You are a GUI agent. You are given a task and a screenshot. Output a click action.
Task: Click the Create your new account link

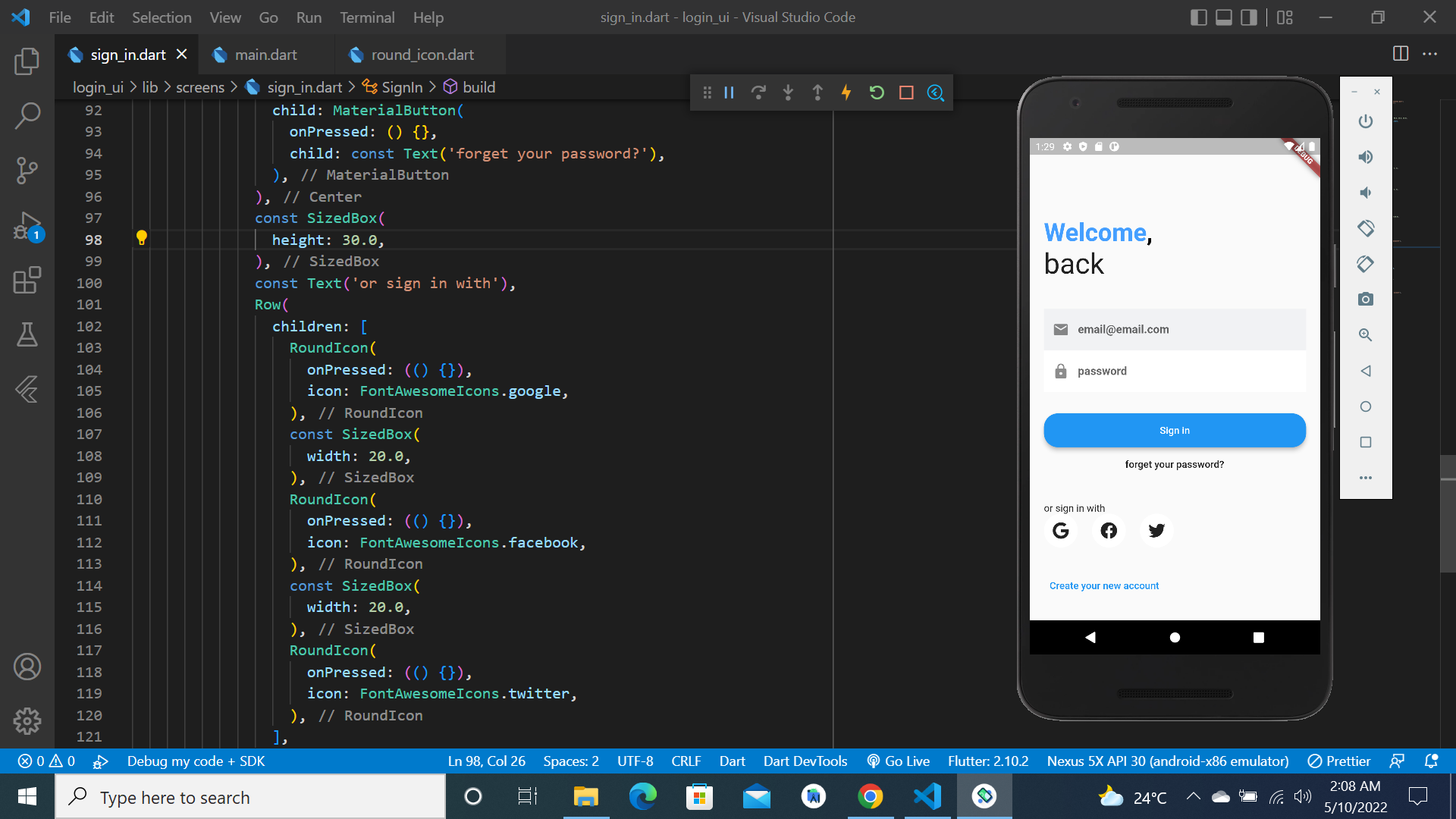(1103, 585)
